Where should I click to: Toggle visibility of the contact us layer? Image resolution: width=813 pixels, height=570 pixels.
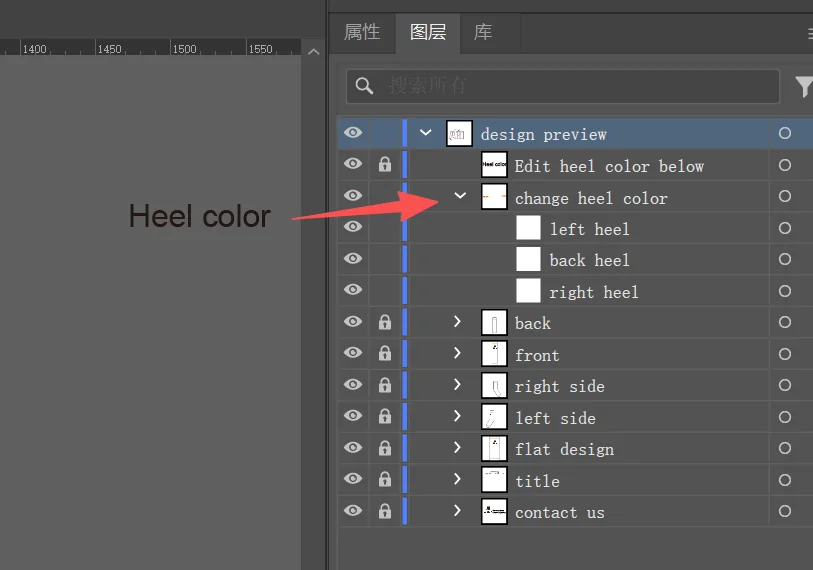point(353,510)
